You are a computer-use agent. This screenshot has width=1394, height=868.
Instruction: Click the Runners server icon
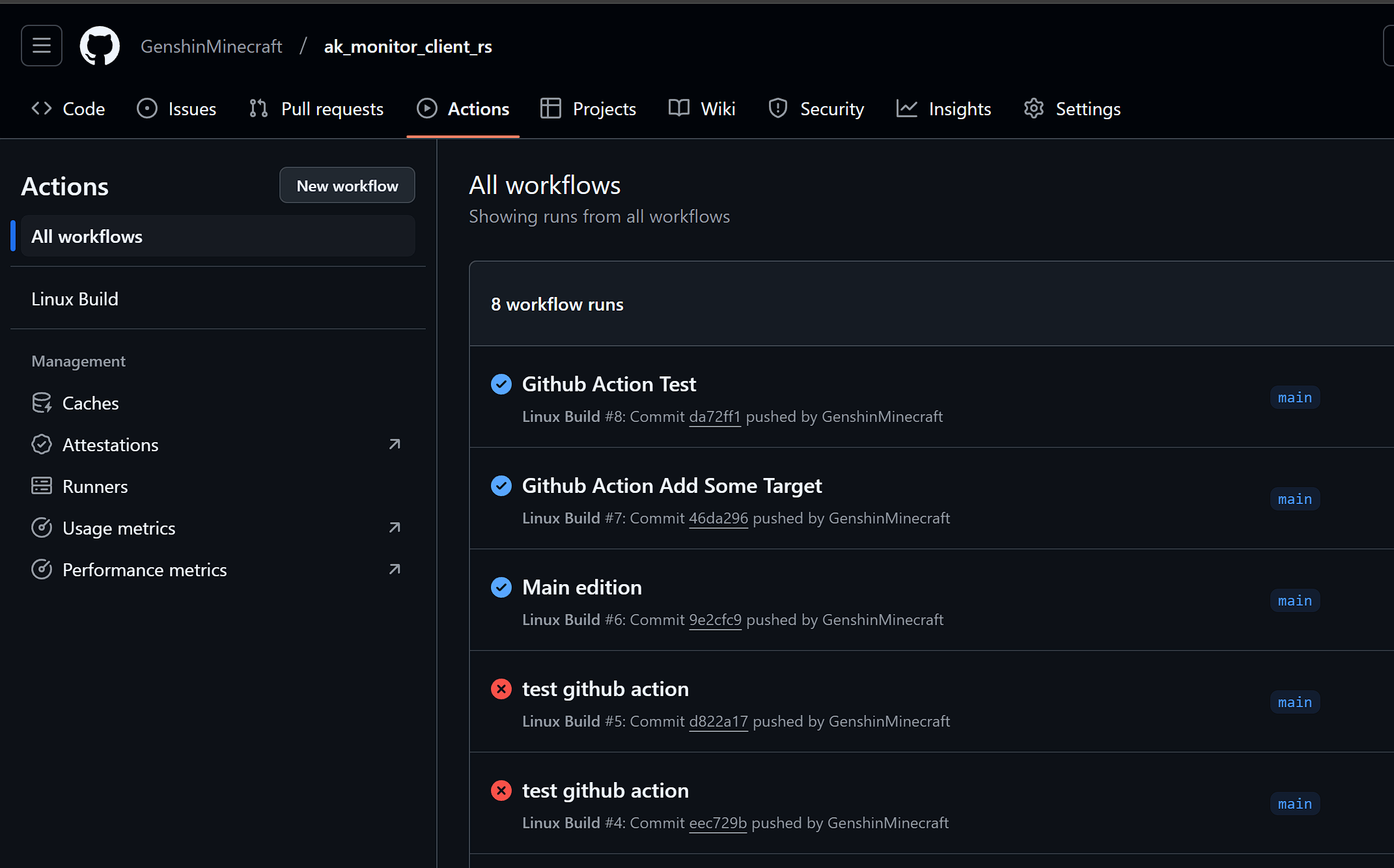[x=42, y=486]
